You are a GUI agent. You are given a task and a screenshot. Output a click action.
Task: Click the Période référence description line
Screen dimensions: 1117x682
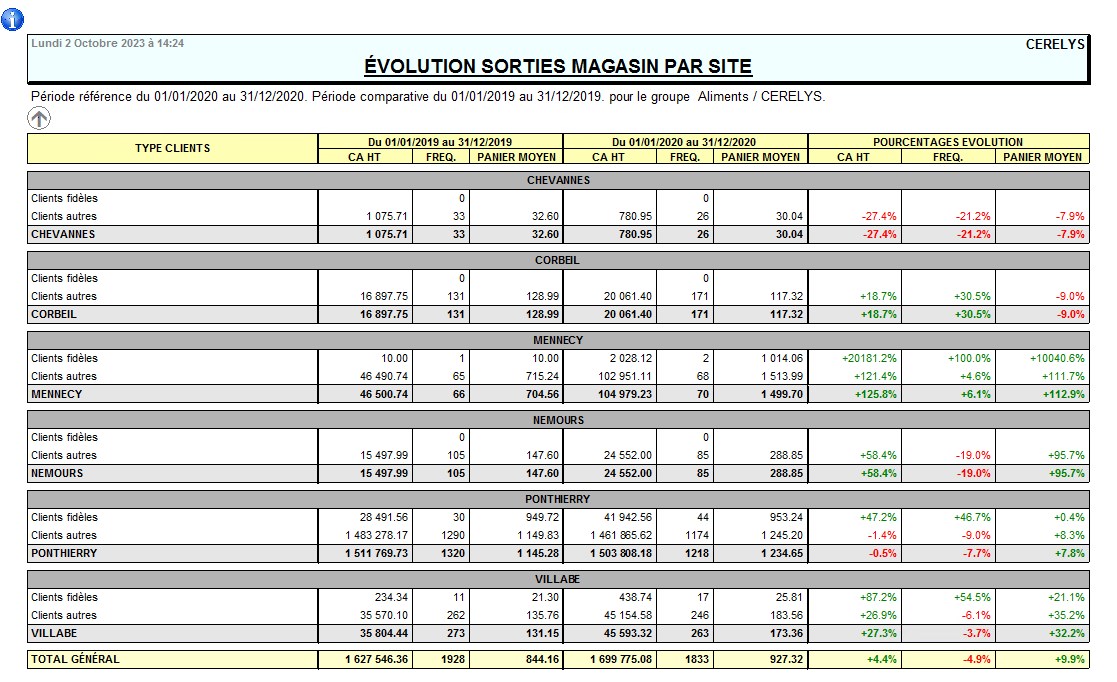428,97
